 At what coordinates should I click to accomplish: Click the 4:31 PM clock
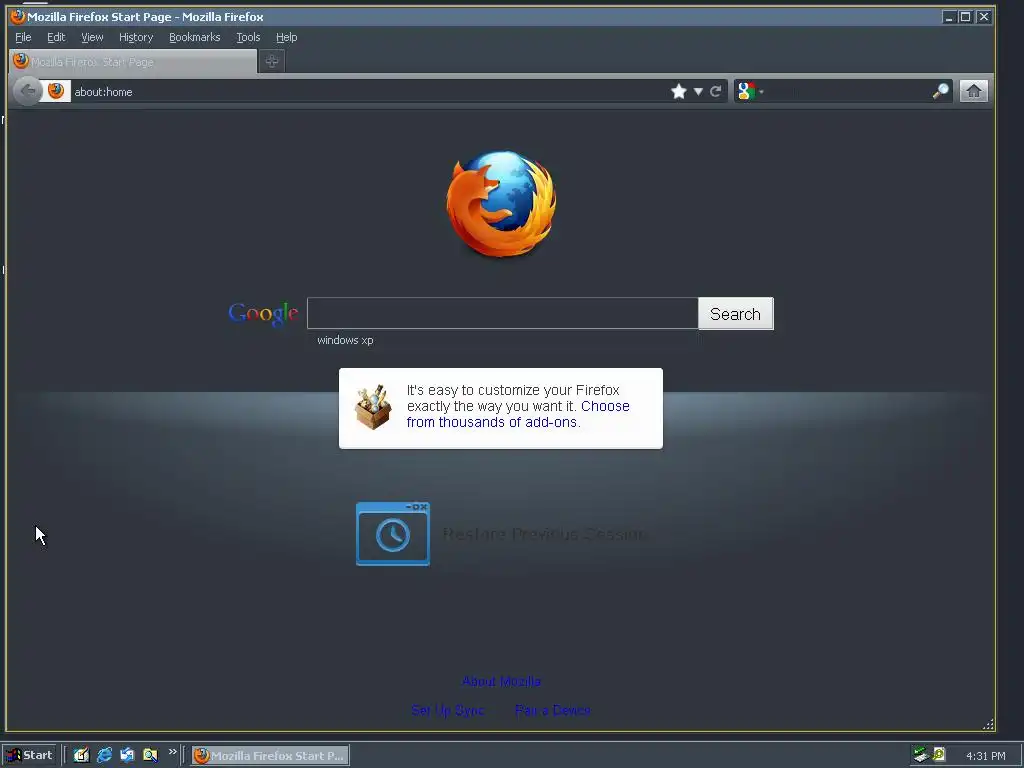point(985,756)
